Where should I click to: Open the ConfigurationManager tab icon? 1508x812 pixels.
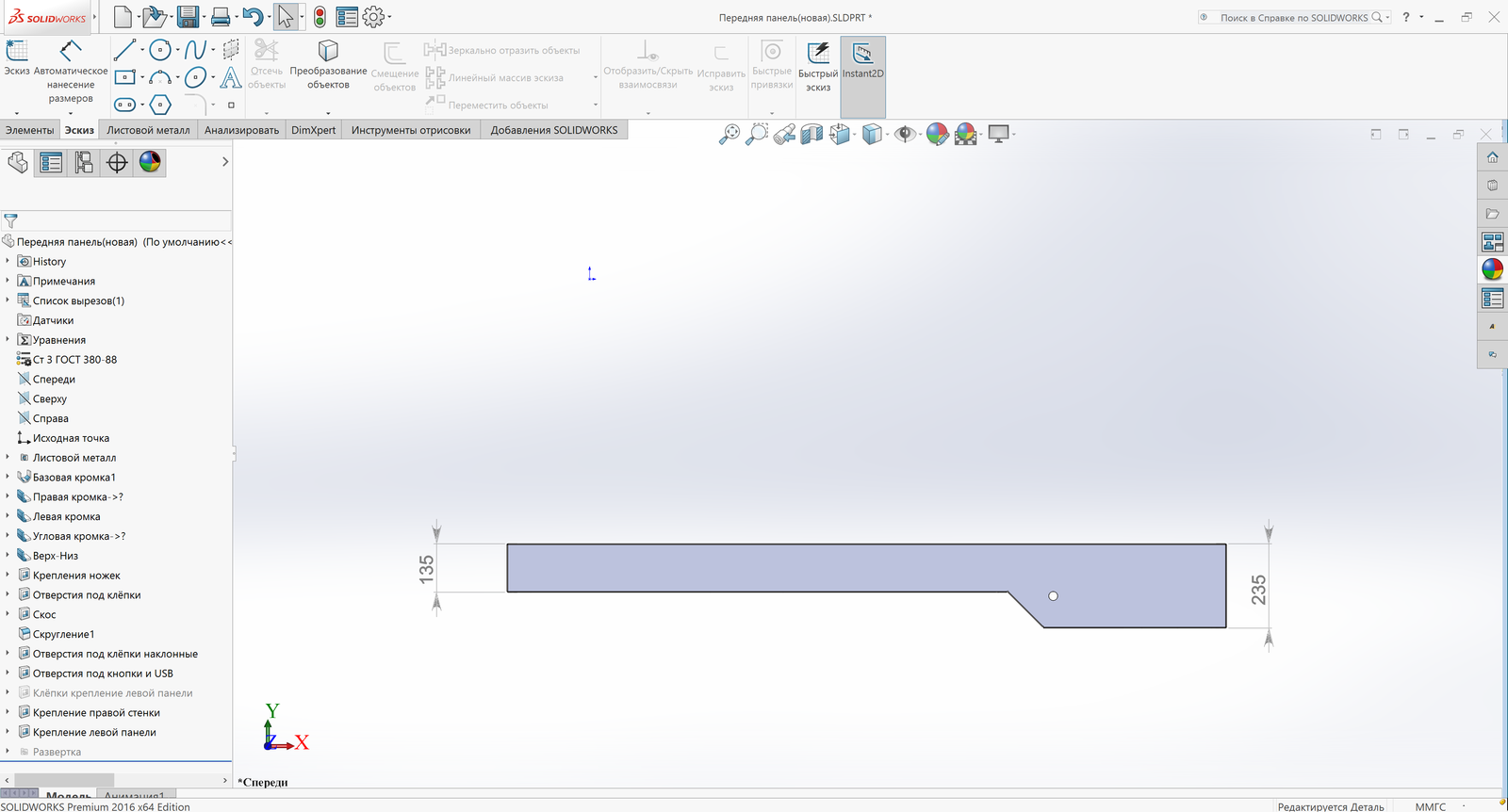(x=84, y=162)
